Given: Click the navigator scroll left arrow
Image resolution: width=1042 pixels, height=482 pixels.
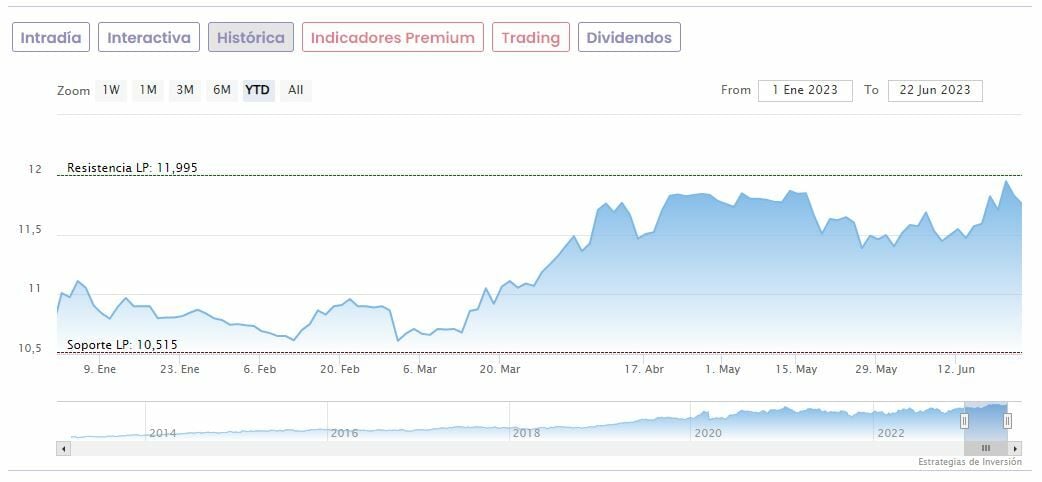Looking at the screenshot, I should click(x=63, y=448).
